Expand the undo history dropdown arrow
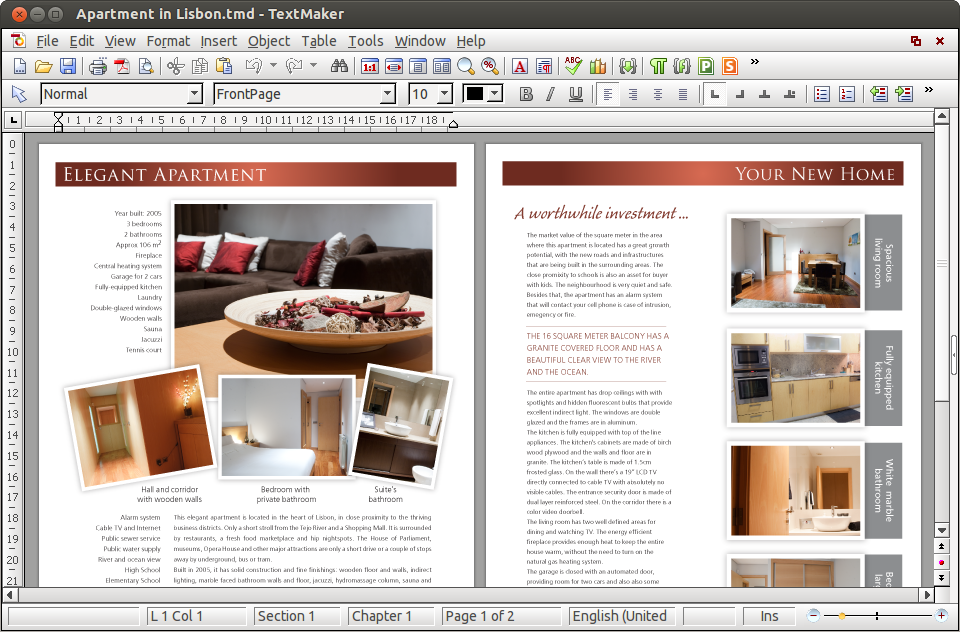Screen dimensions: 960x632 (273, 65)
